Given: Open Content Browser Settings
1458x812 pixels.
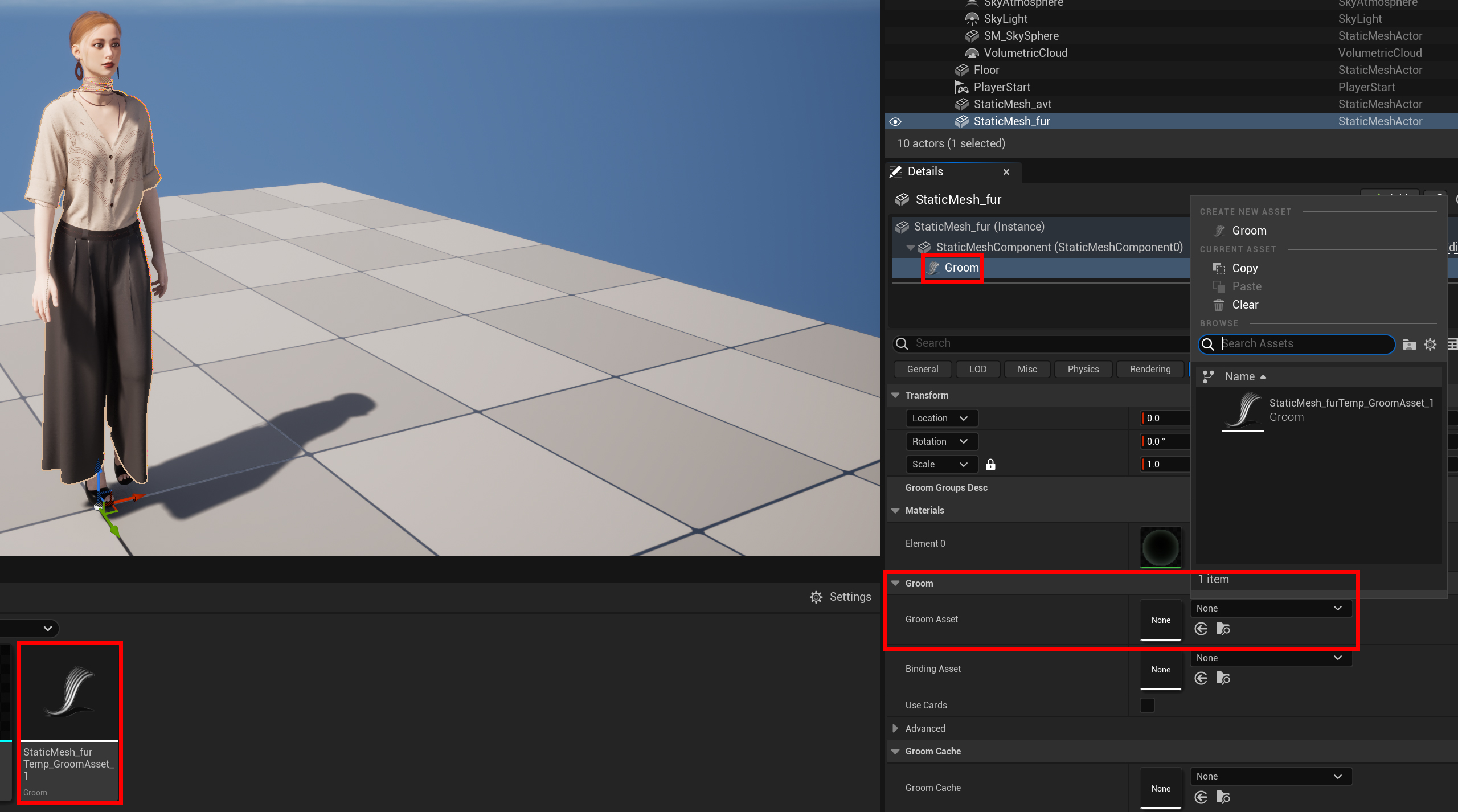Looking at the screenshot, I should tap(841, 597).
